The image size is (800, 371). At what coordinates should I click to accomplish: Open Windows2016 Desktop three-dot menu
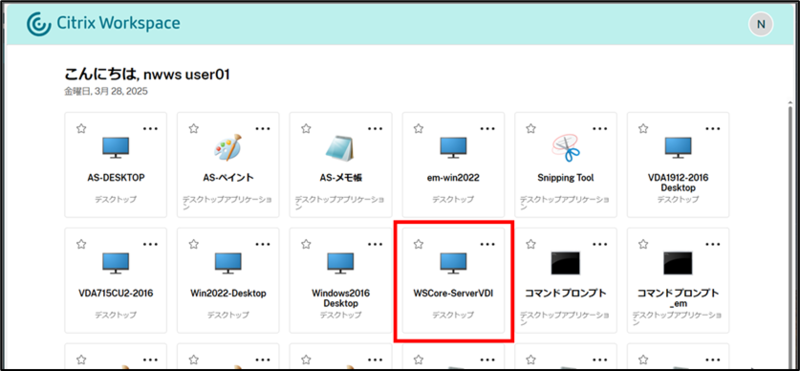376,244
